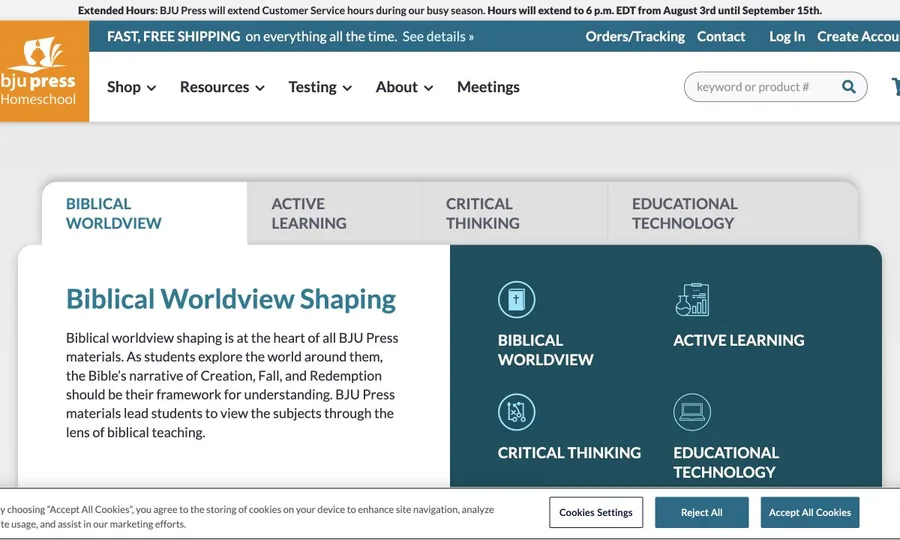Click EDUCATIONAL TECHNOLOGY label in dark panel
Image resolution: width=900 pixels, height=540 pixels.
(726, 463)
